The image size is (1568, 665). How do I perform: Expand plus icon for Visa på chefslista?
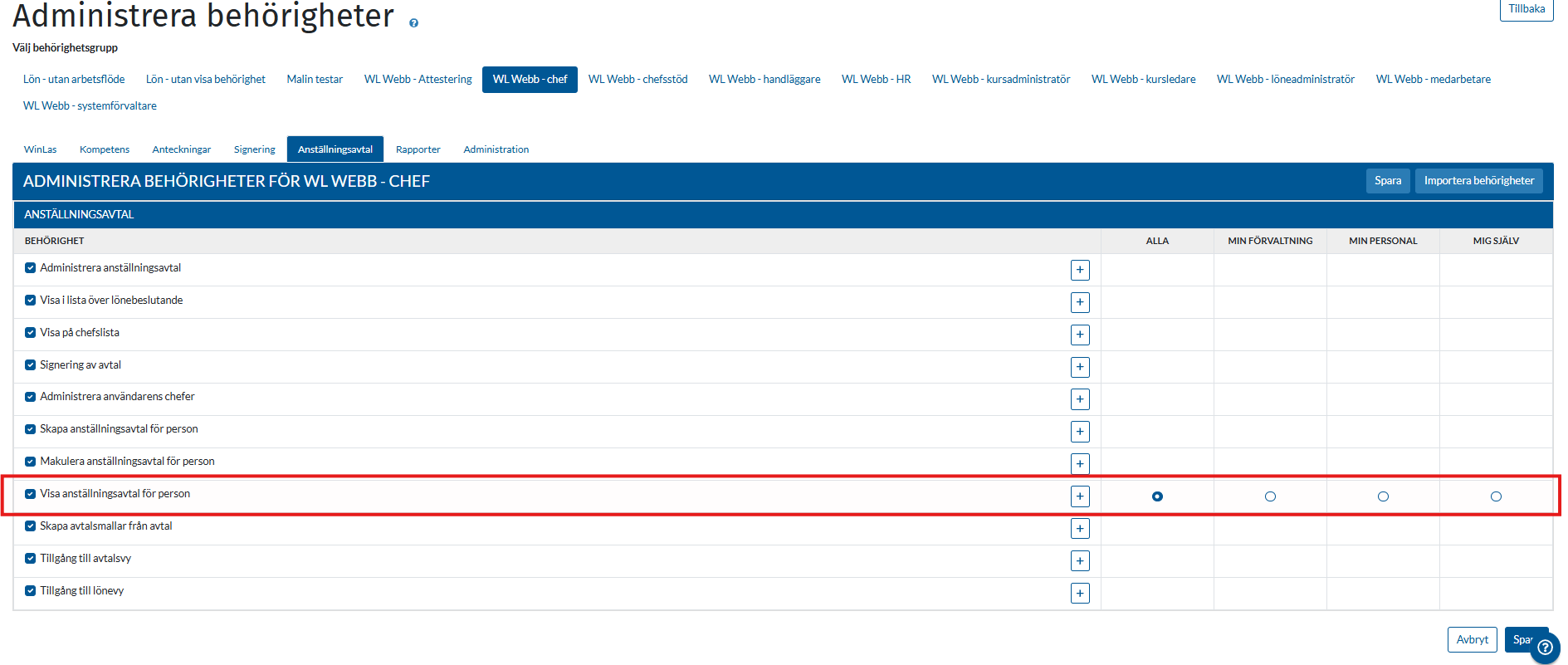(x=1079, y=335)
